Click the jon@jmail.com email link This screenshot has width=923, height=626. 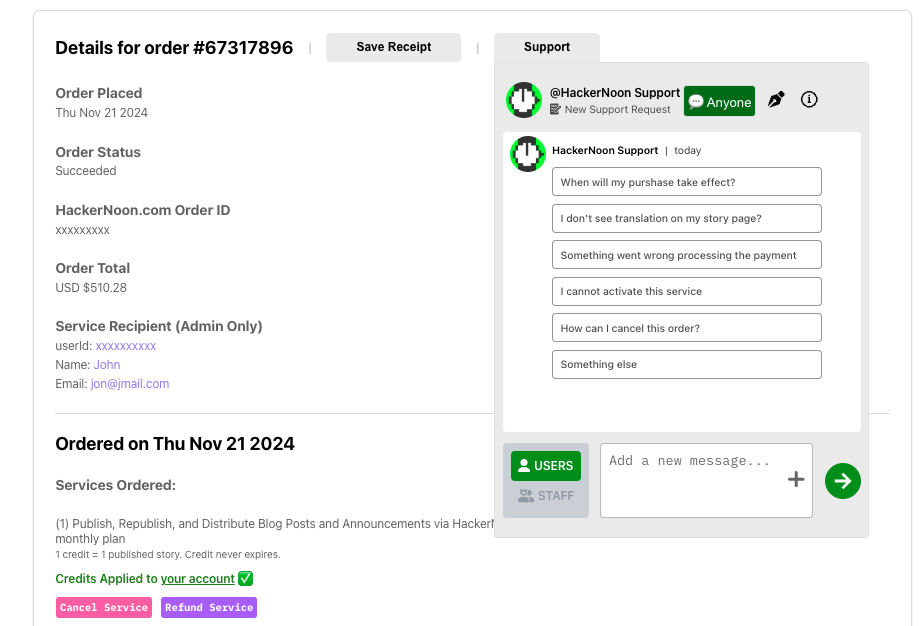[130, 384]
